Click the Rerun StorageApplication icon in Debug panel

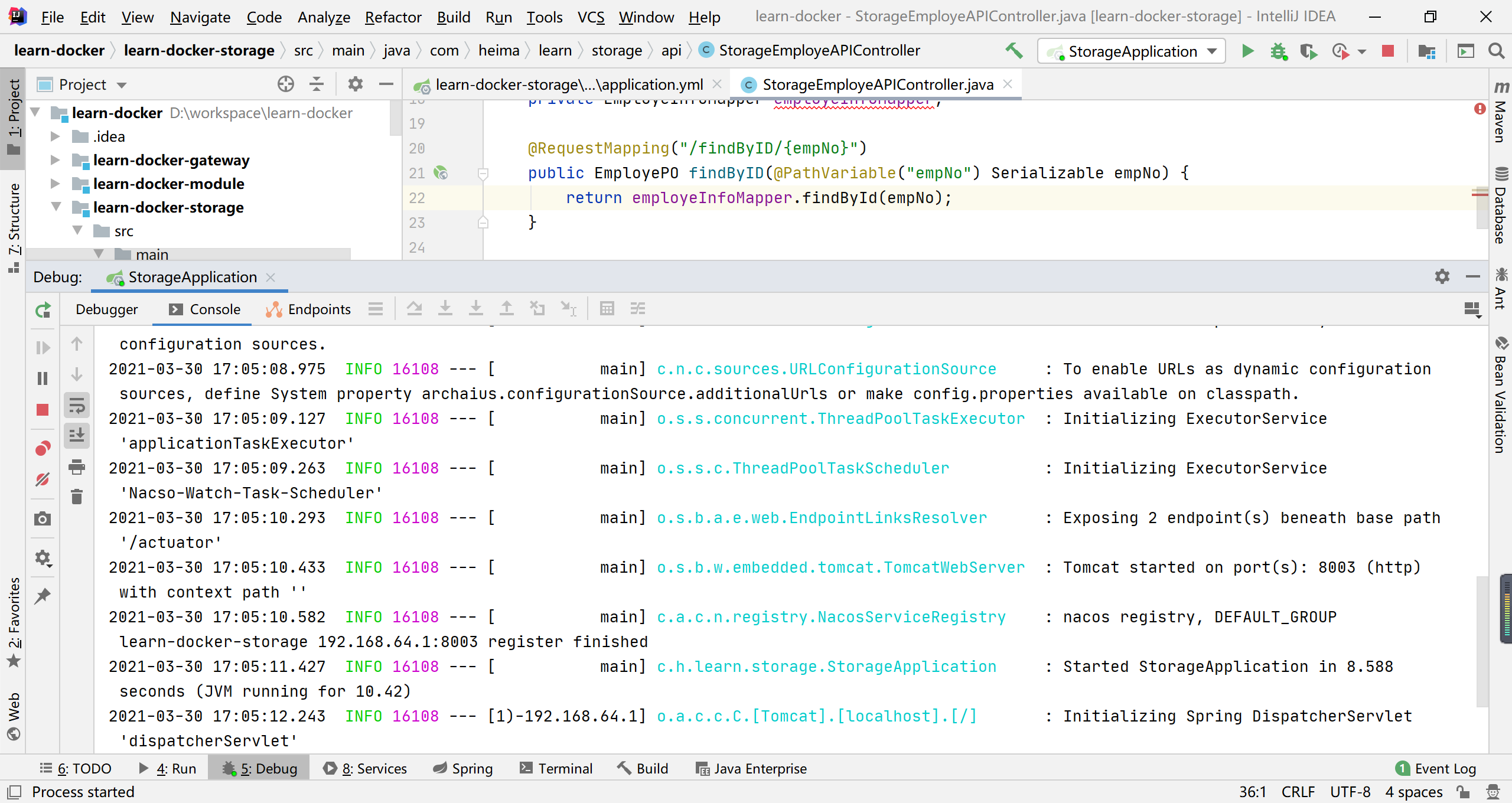(x=43, y=310)
